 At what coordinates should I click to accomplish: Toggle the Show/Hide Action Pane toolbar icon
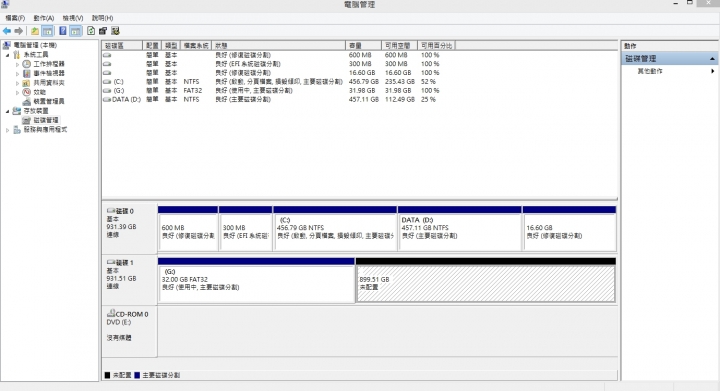pyautogui.click(x=76, y=31)
